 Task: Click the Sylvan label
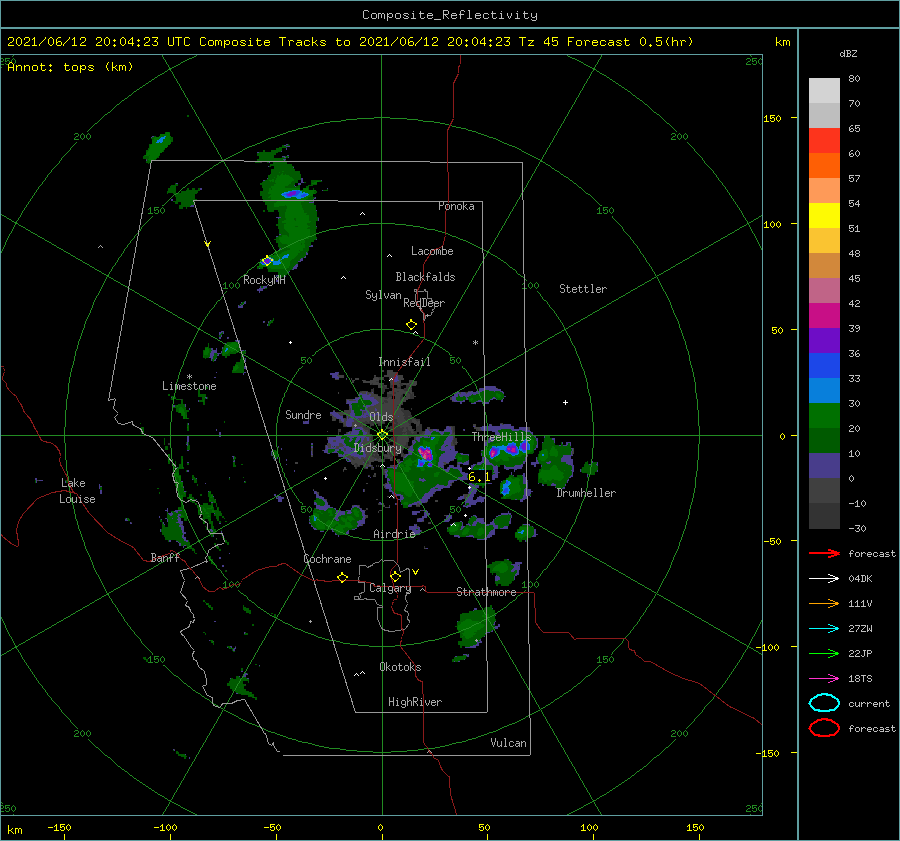point(383,295)
